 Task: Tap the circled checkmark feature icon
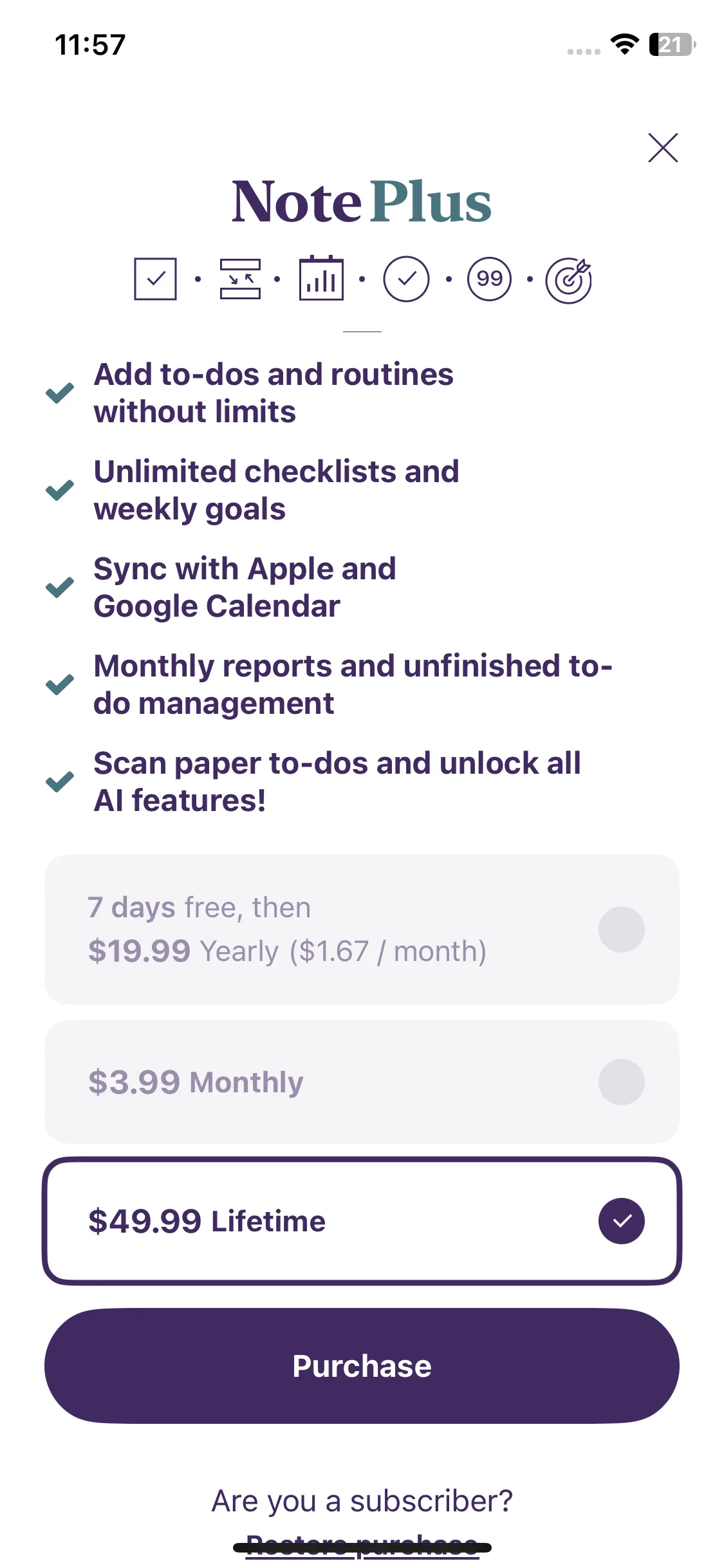(x=406, y=279)
